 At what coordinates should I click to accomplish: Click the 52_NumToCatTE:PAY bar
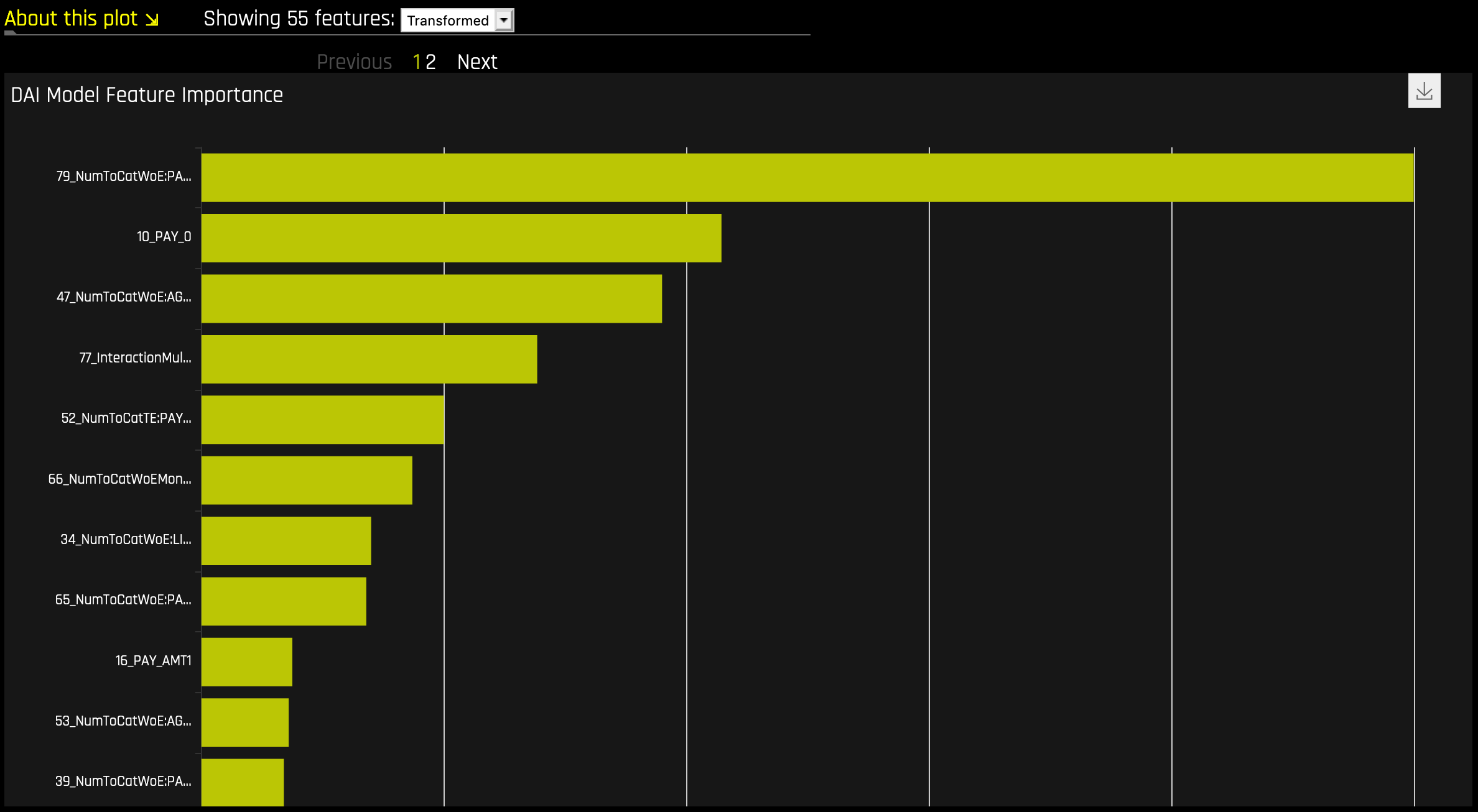click(322, 420)
